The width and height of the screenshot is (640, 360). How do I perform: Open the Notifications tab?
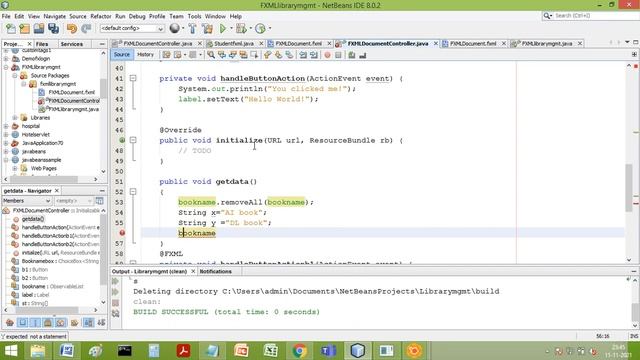tap(216, 271)
